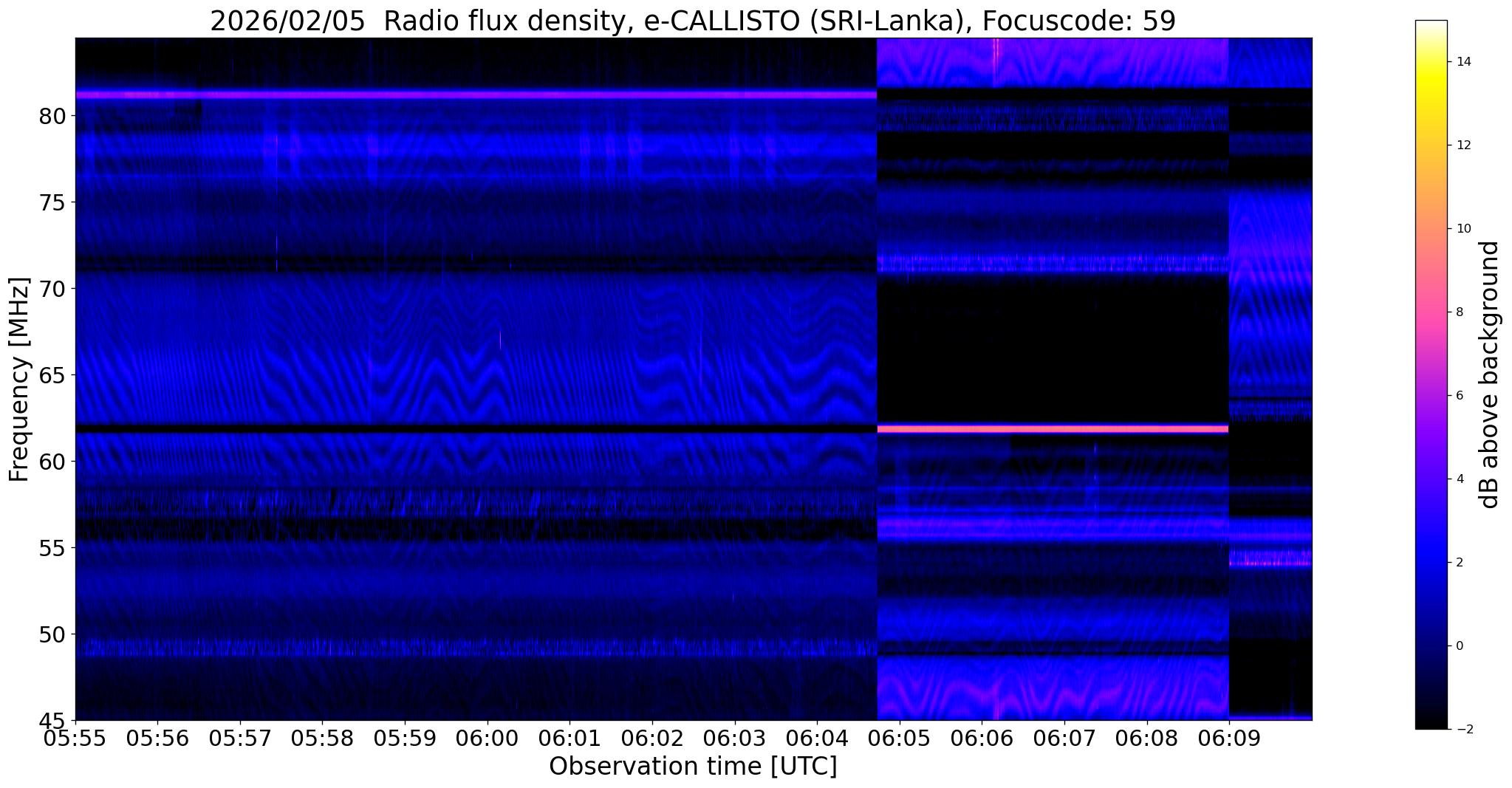Click the 80 MHz frequency tick label
The height and width of the screenshot is (788, 1512).
(53, 116)
